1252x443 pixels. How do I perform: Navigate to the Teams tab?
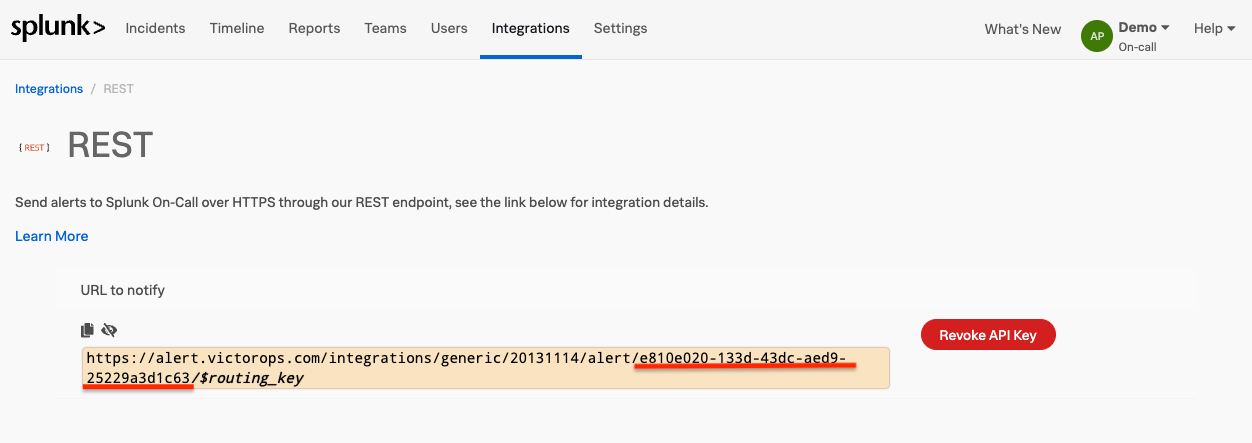(385, 29)
